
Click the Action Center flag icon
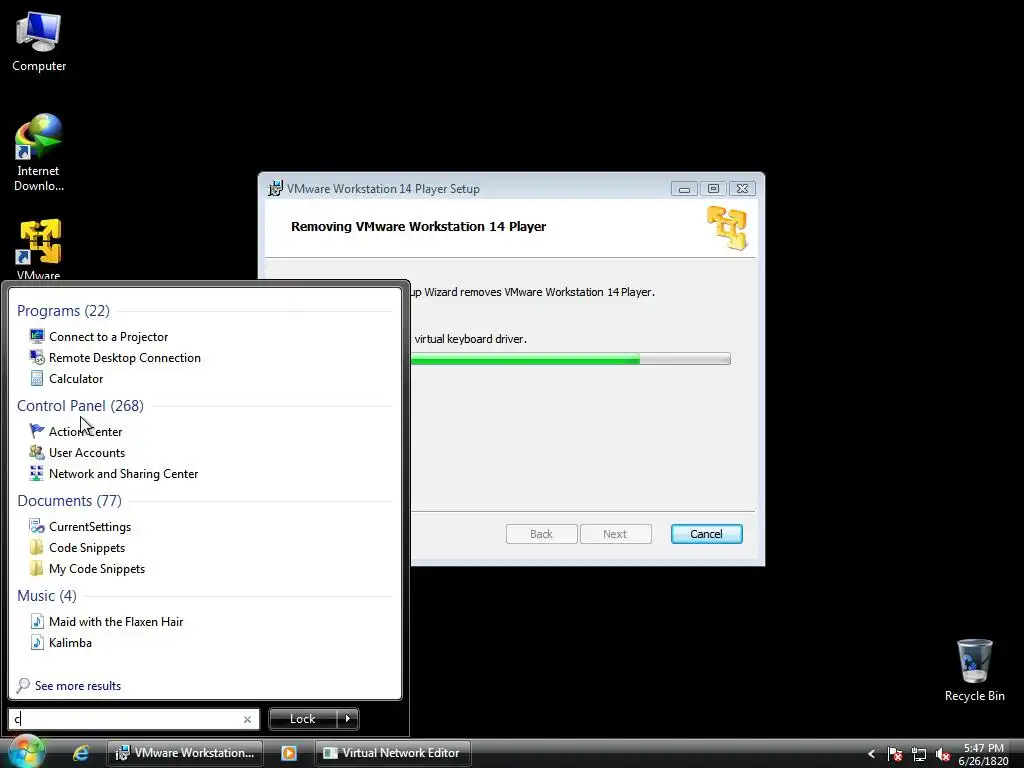tap(37, 431)
